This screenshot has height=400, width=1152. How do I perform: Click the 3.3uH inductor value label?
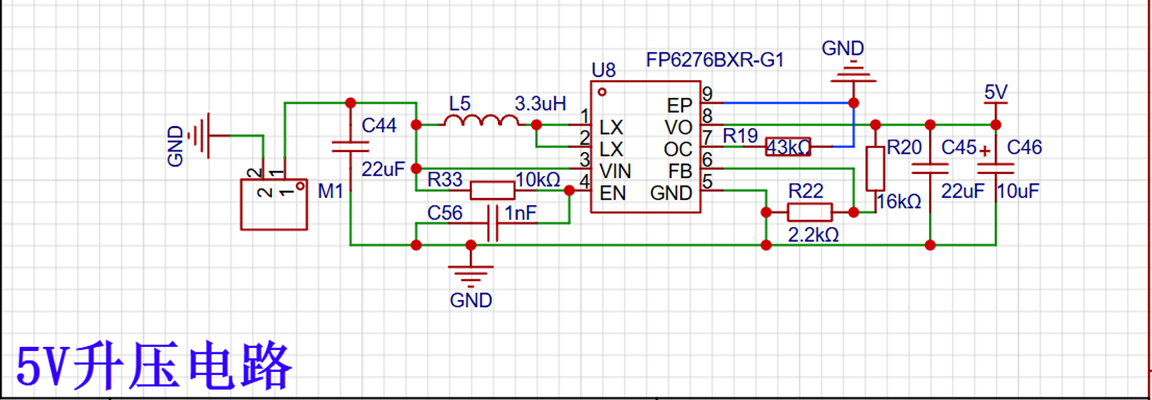pos(540,102)
